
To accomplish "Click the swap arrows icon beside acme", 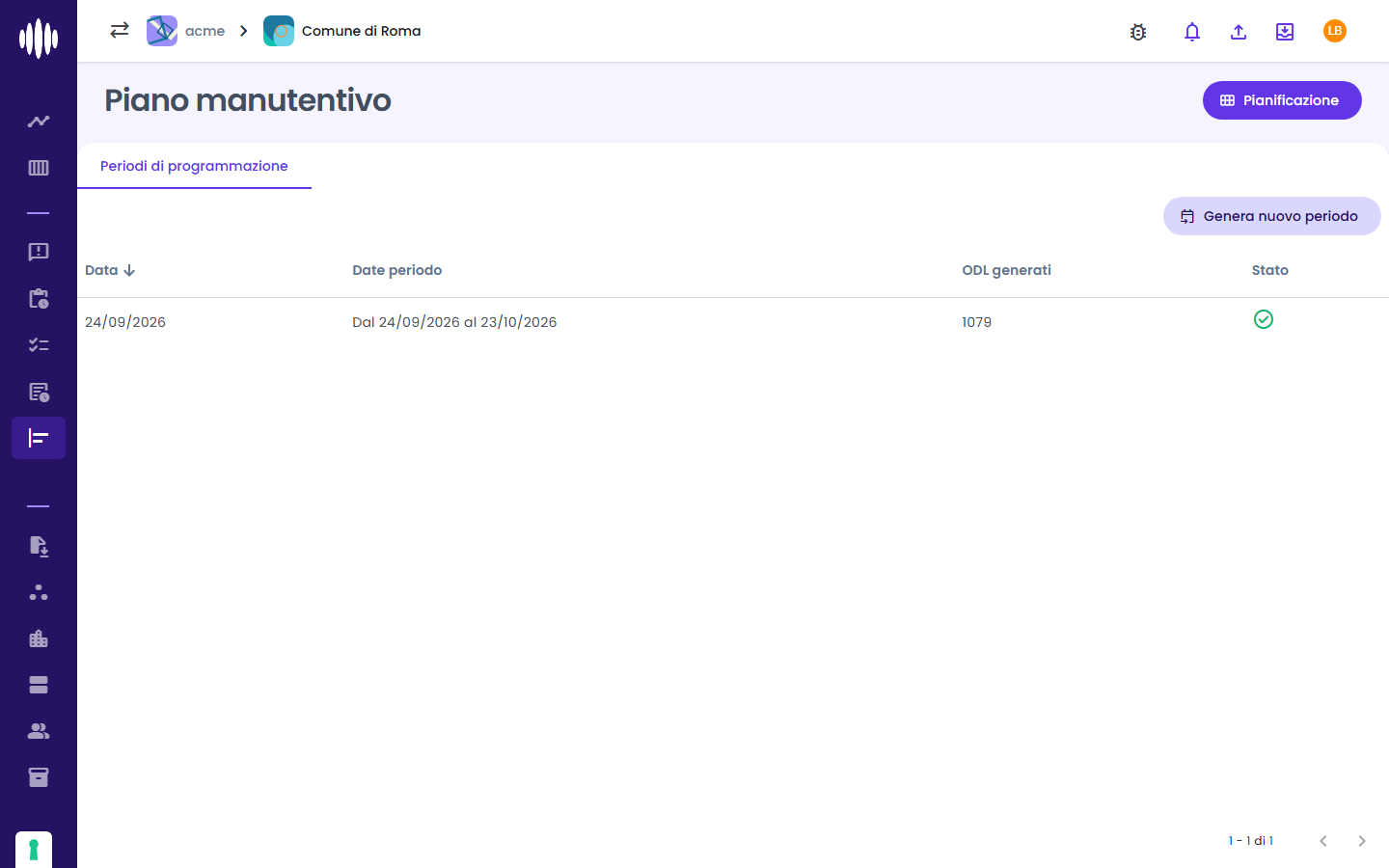I will (120, 31).
